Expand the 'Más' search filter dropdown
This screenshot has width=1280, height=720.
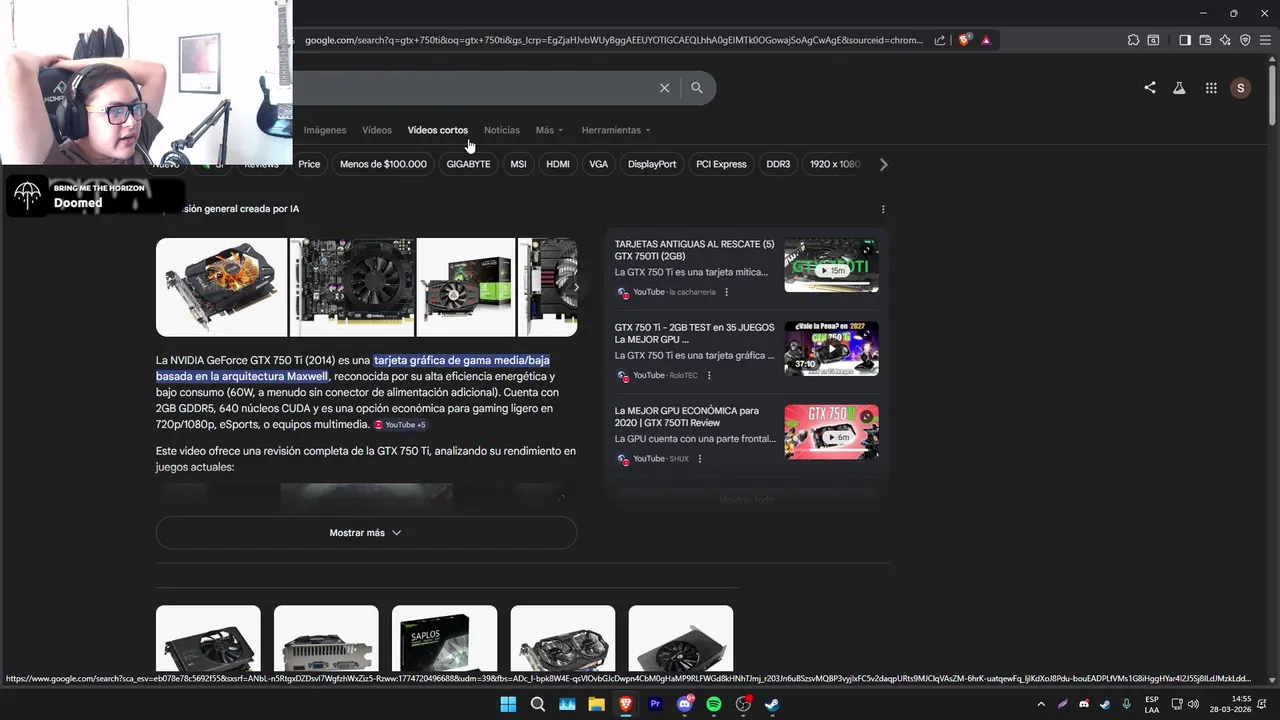[549, 130]
